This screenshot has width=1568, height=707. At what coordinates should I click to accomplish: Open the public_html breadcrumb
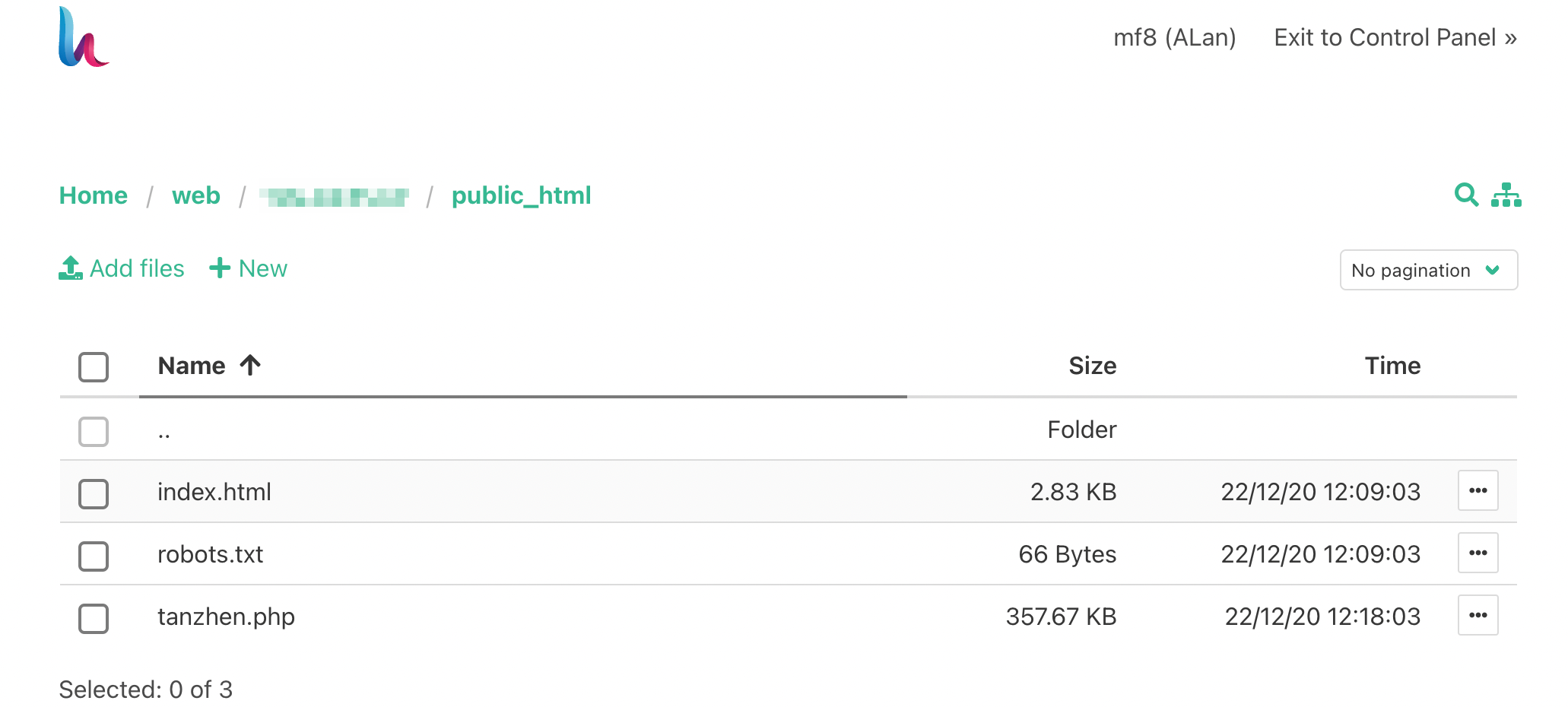click(521, 196)
